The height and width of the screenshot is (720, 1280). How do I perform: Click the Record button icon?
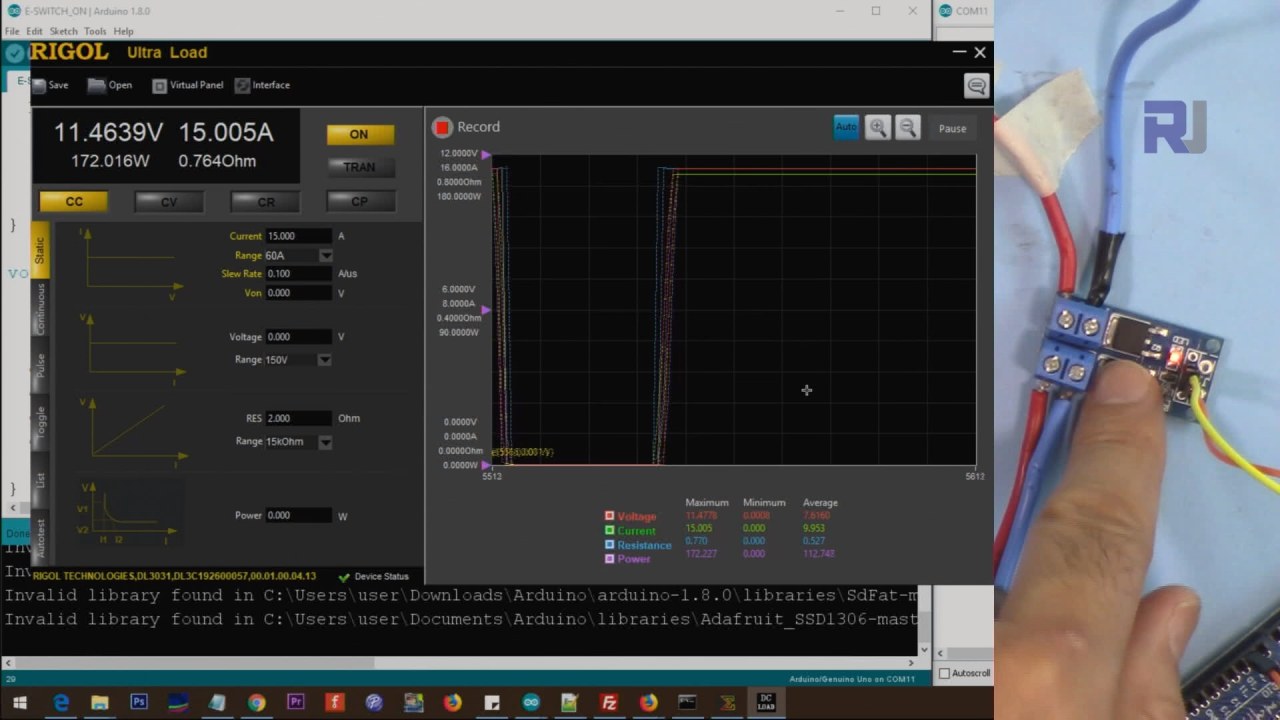[442, 128]
